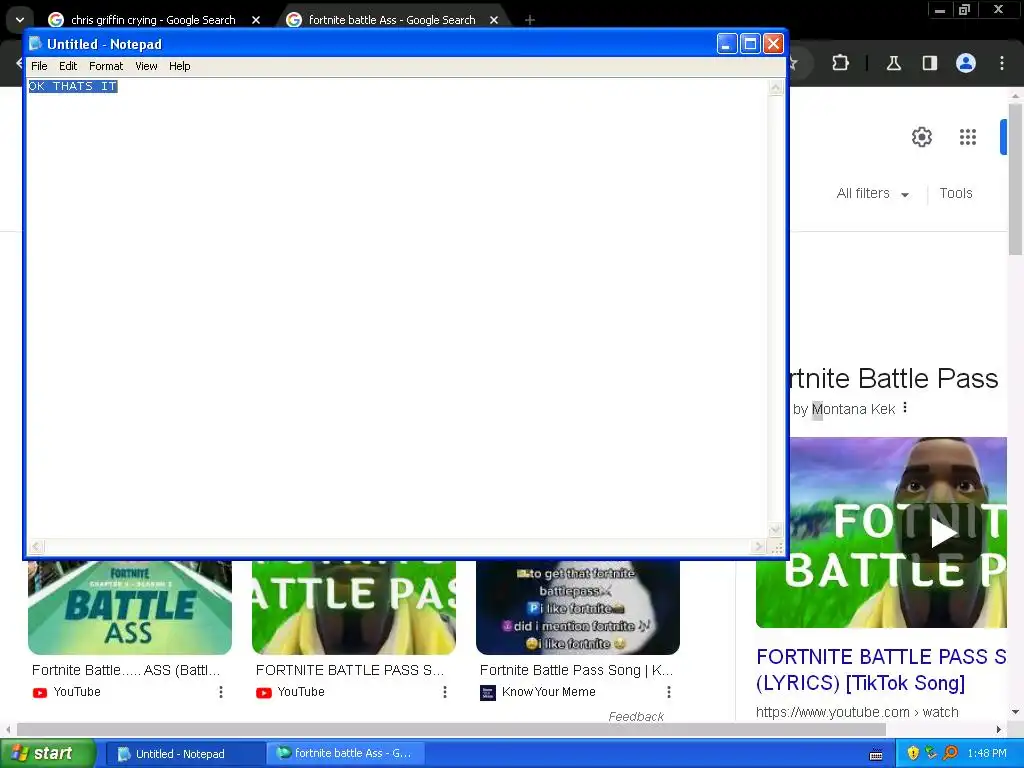Maximize the Notepad window
This screenshot has height=768, width=1024.
pyautogui.click(x=750, y=44)
